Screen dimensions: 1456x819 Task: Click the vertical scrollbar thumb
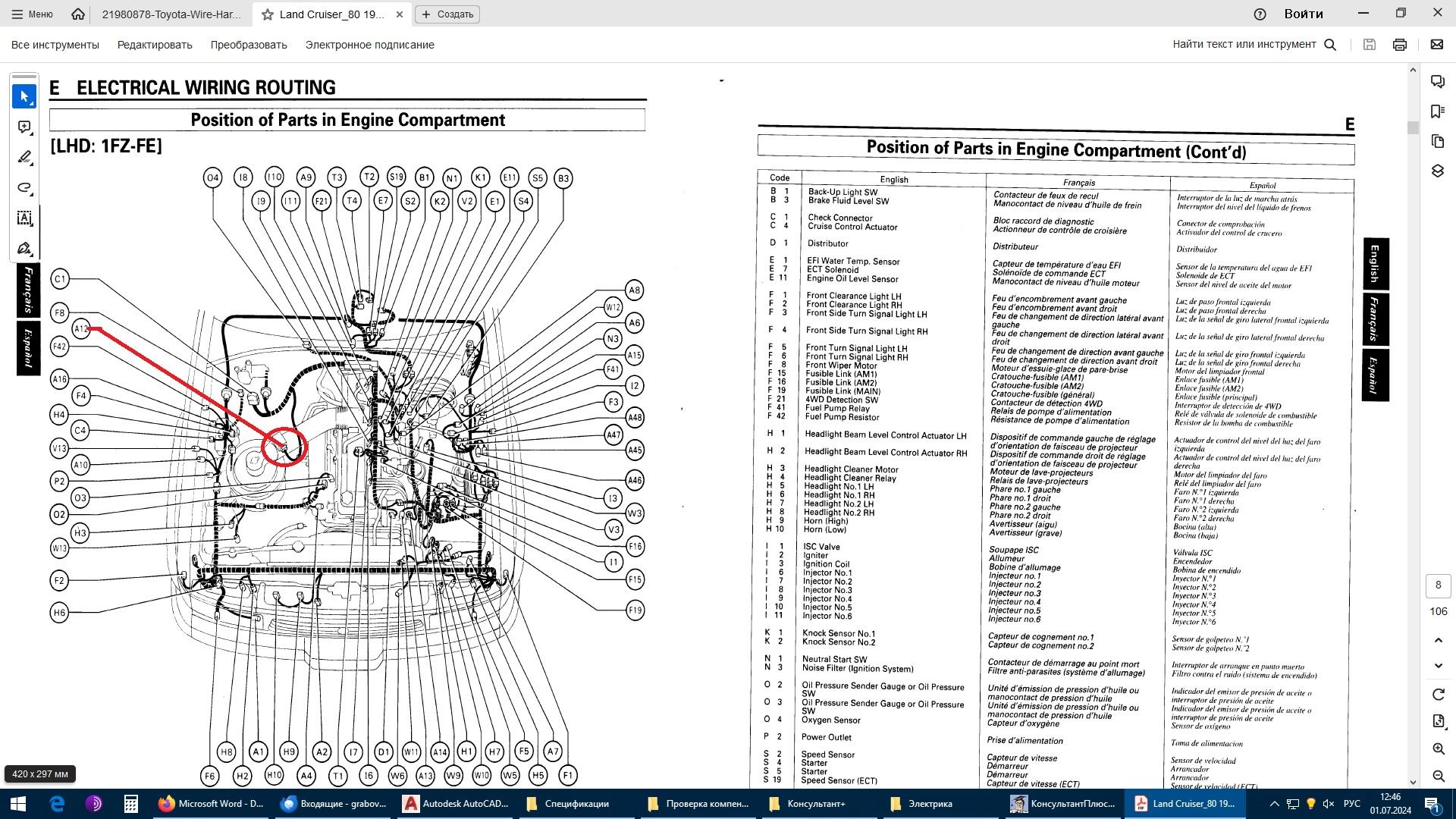tap(1412, 127)
